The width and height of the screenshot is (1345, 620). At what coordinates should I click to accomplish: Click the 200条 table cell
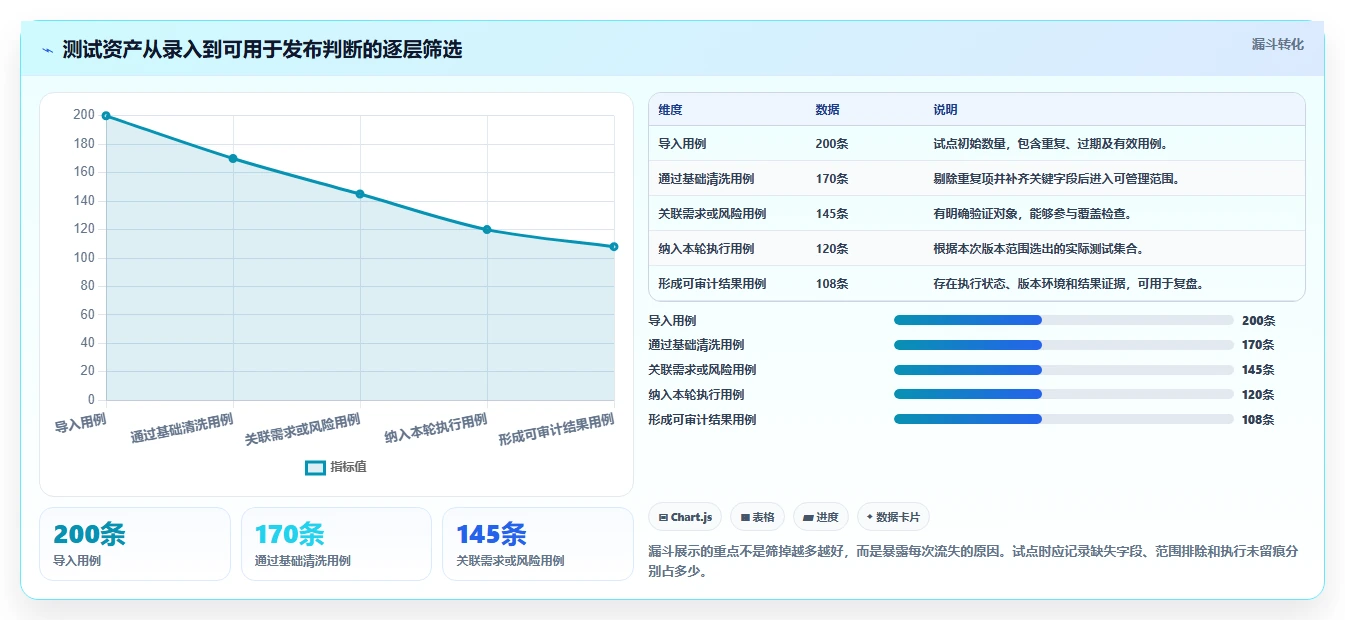832,144
